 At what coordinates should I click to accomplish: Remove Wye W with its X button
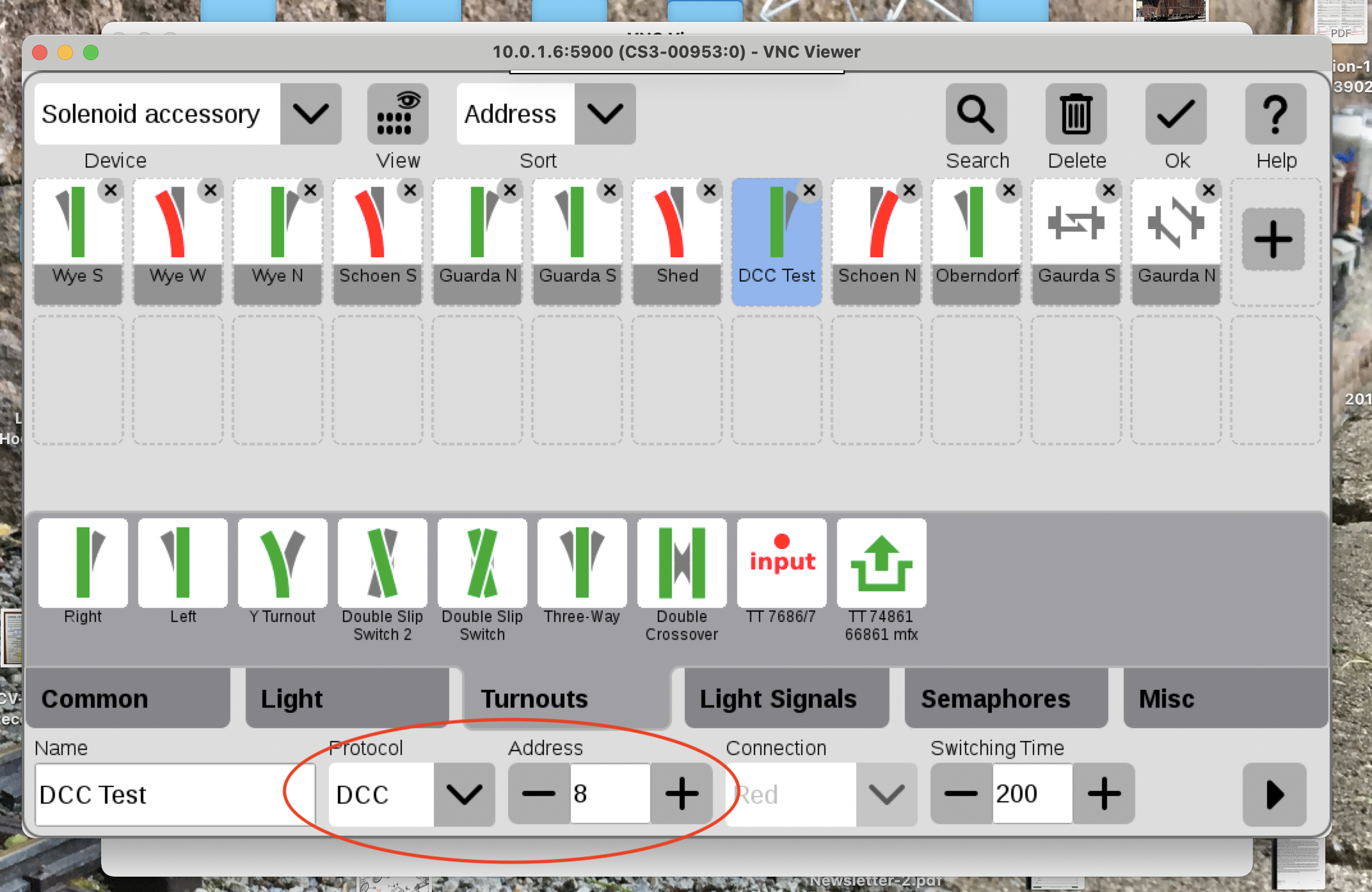[211, 190]
